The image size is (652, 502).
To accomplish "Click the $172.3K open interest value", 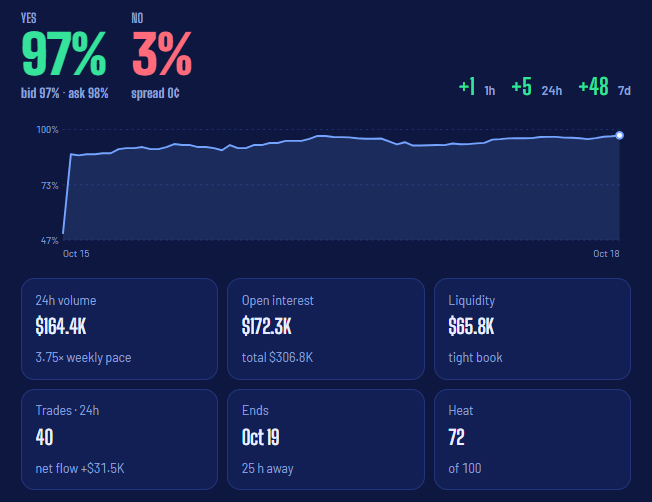I will tap(267, 326).
